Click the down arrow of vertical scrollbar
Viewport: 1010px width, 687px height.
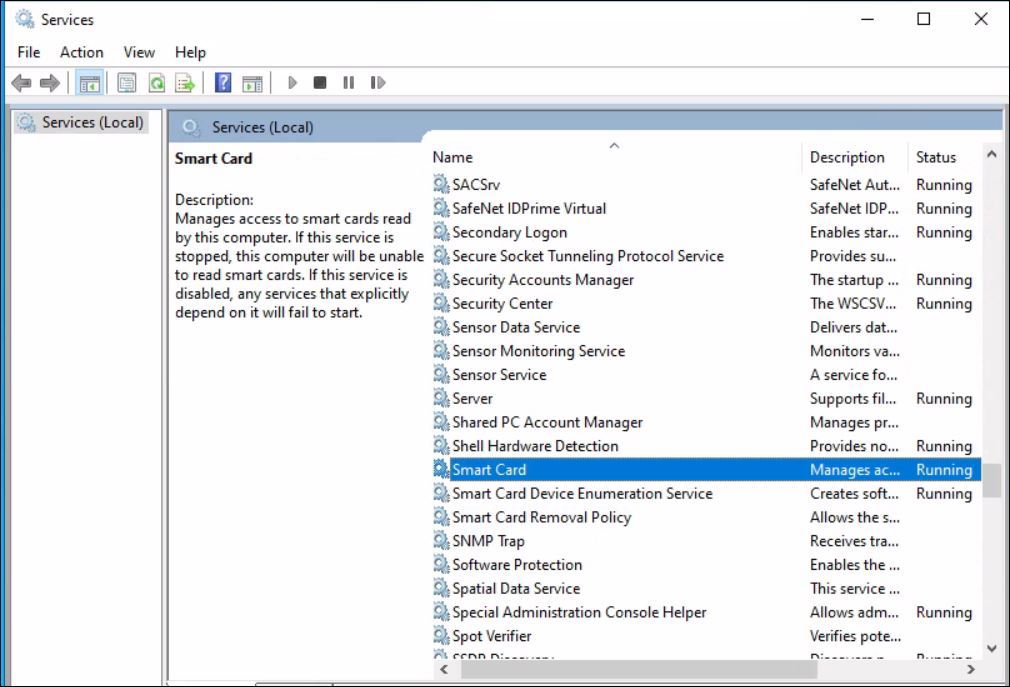(992, 648)
